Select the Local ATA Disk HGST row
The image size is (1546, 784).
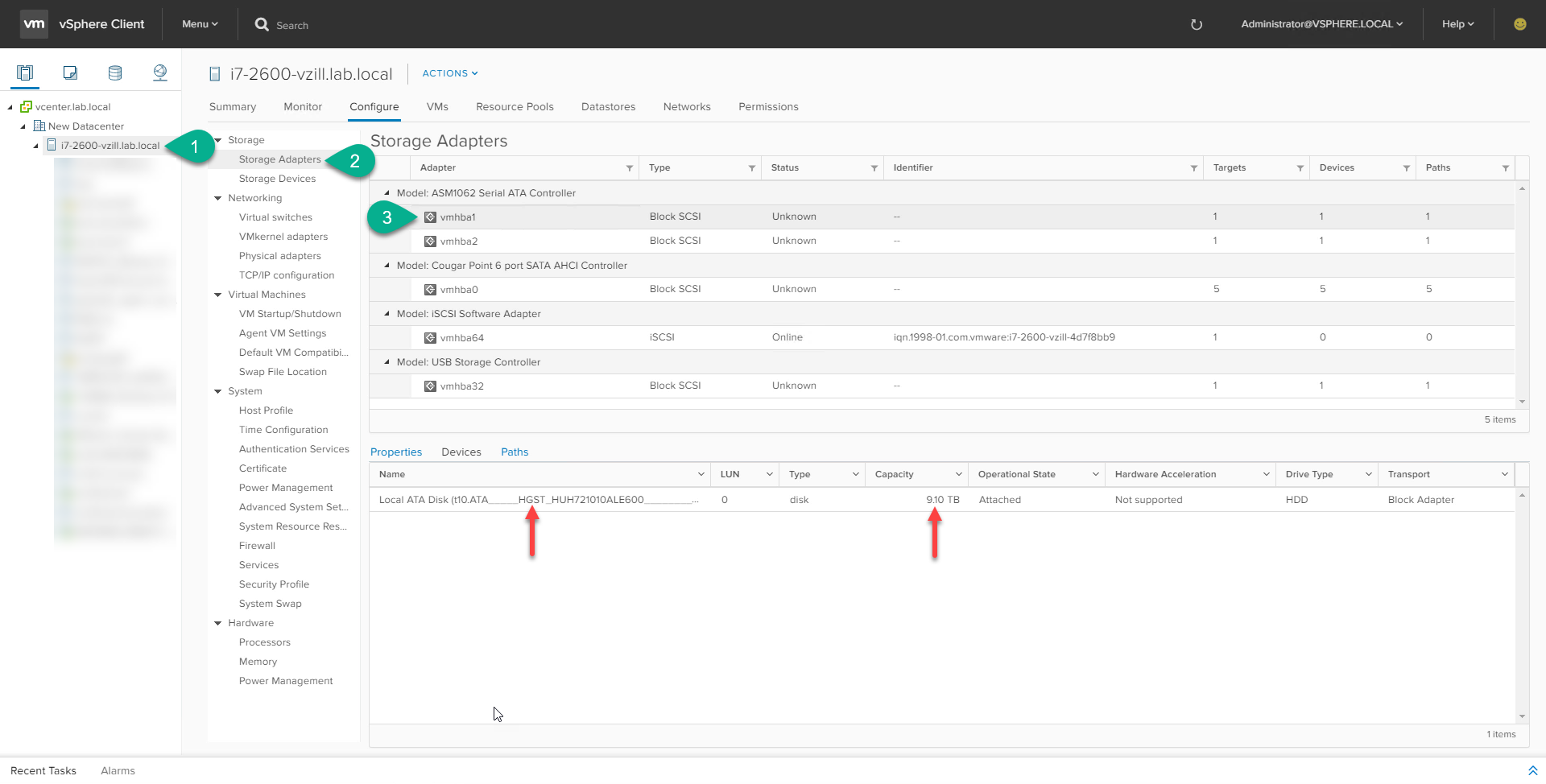942,500
